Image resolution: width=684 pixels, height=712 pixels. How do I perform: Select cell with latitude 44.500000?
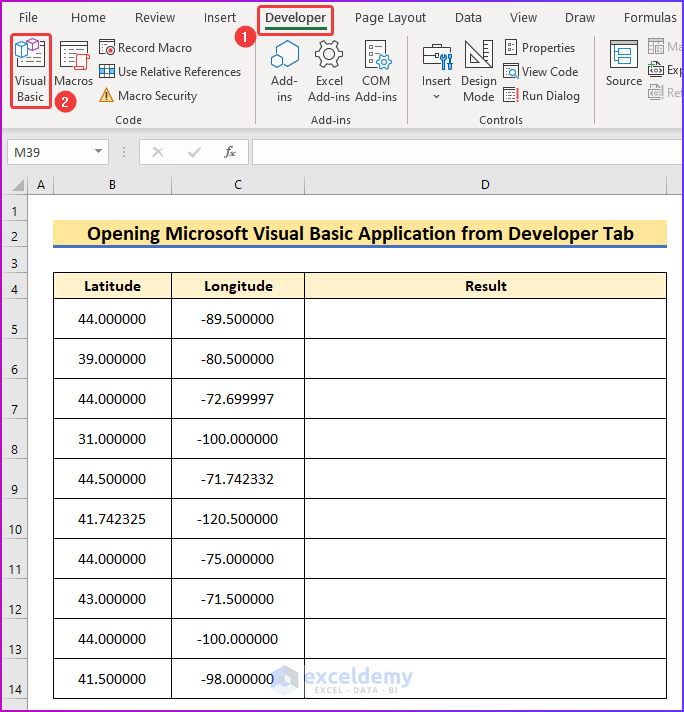(112, 479)
